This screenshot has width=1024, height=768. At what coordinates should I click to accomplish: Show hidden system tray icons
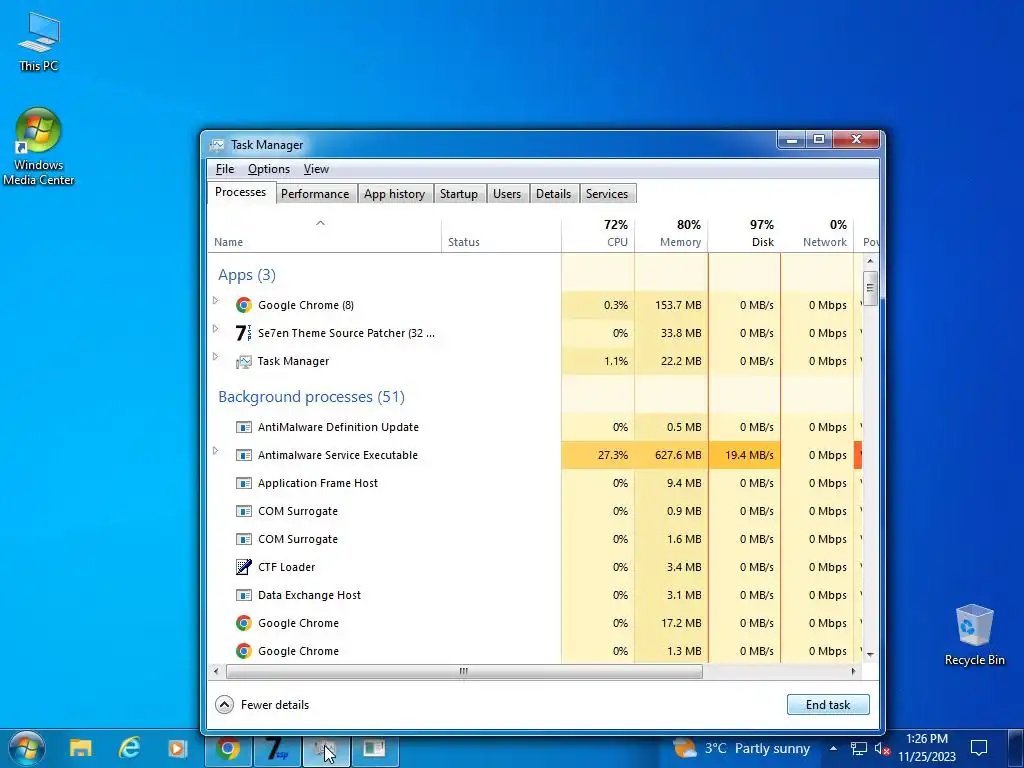pos(833,748)
